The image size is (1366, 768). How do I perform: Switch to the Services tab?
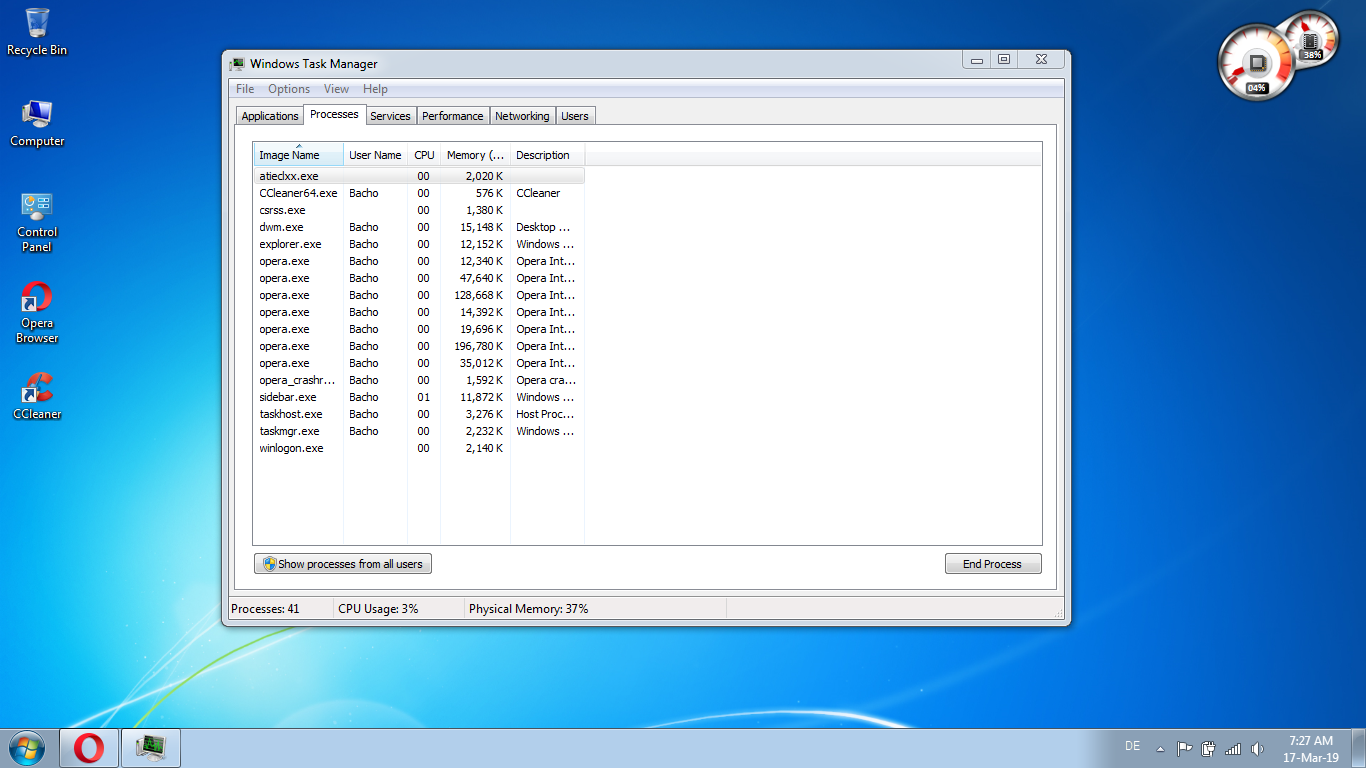[390, 116]
